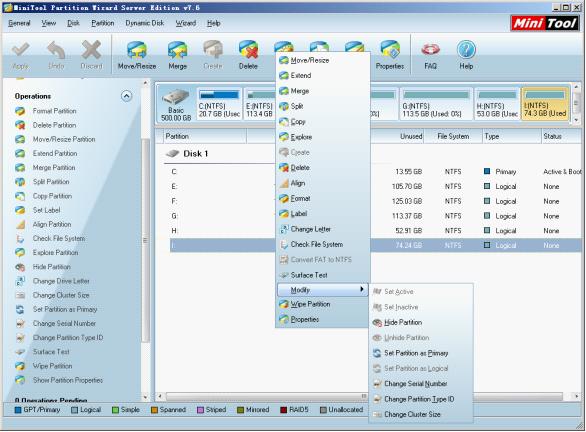This screenshot has height=432, width=586.
Task: Select Change Serial Number in submenu
Action: pos(421,384)
